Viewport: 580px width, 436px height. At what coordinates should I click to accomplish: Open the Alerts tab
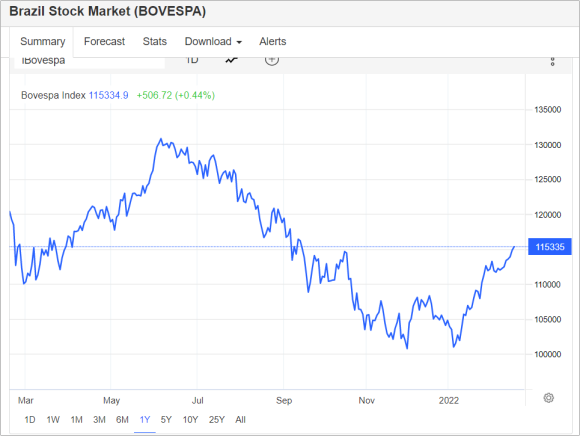point(273,41)
